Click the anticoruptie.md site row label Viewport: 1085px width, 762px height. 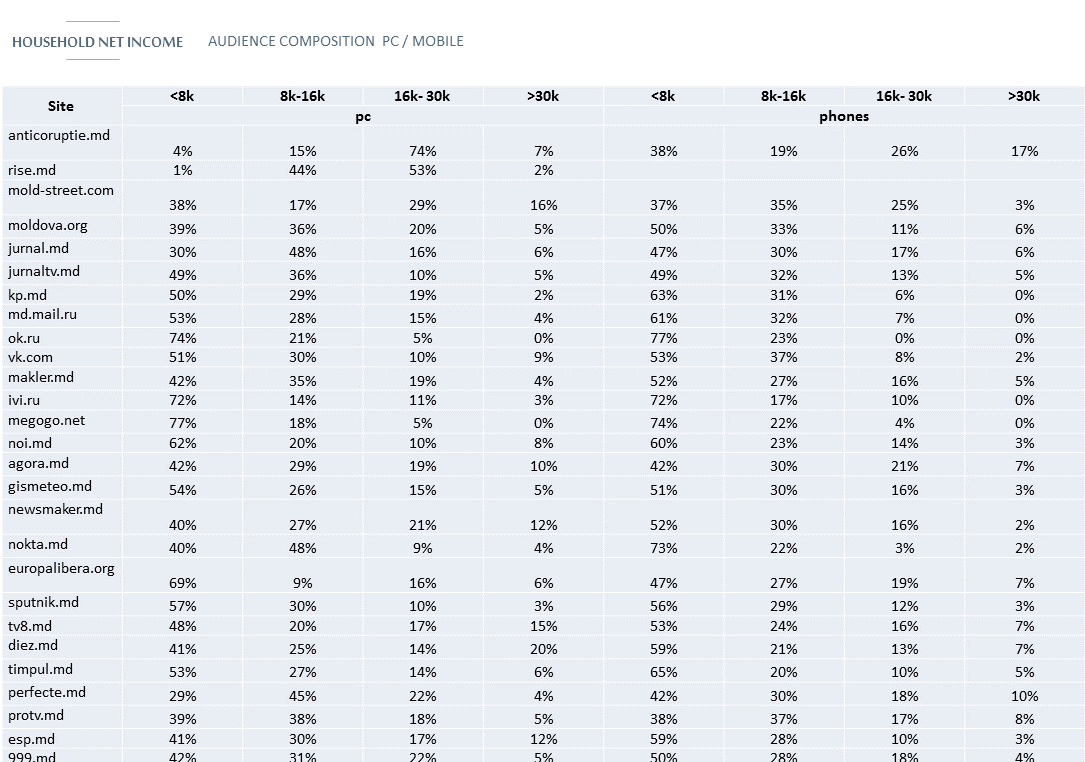59,135
